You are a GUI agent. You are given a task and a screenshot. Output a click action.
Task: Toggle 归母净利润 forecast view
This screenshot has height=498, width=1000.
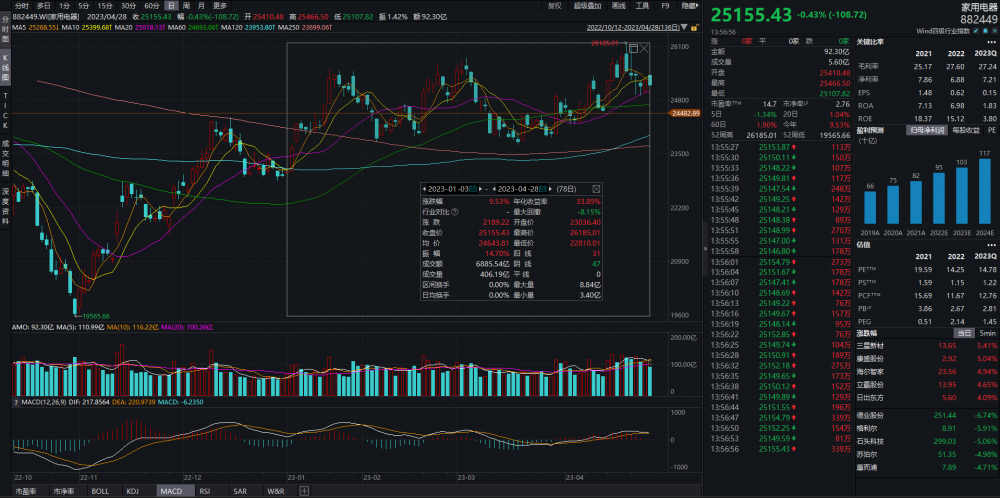coord(926,130)
